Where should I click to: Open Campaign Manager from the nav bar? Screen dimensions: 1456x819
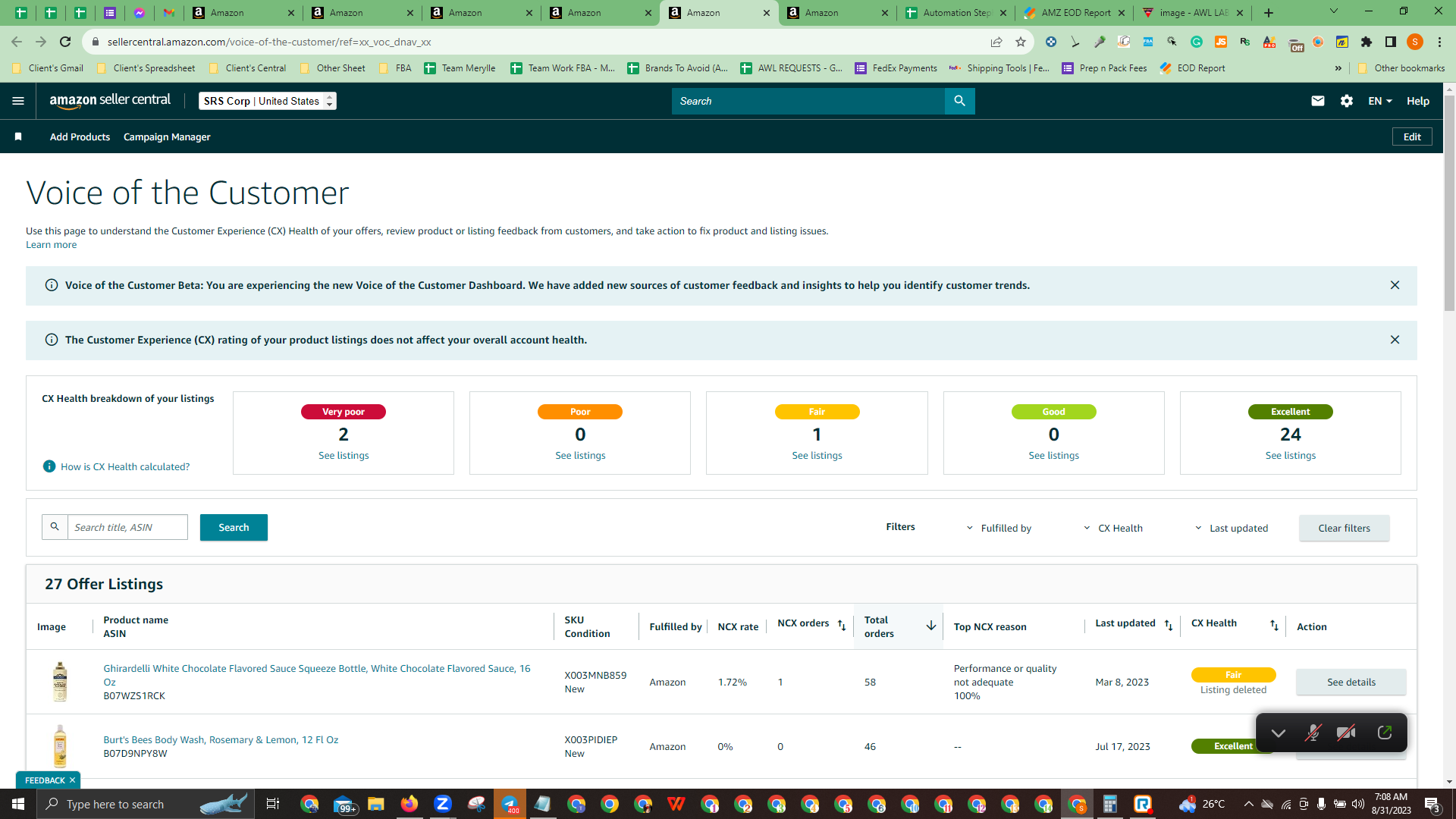[167, 137]
